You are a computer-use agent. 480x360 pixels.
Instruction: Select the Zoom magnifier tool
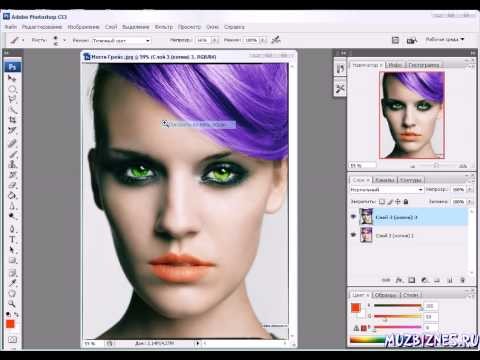tap(12, 304)
